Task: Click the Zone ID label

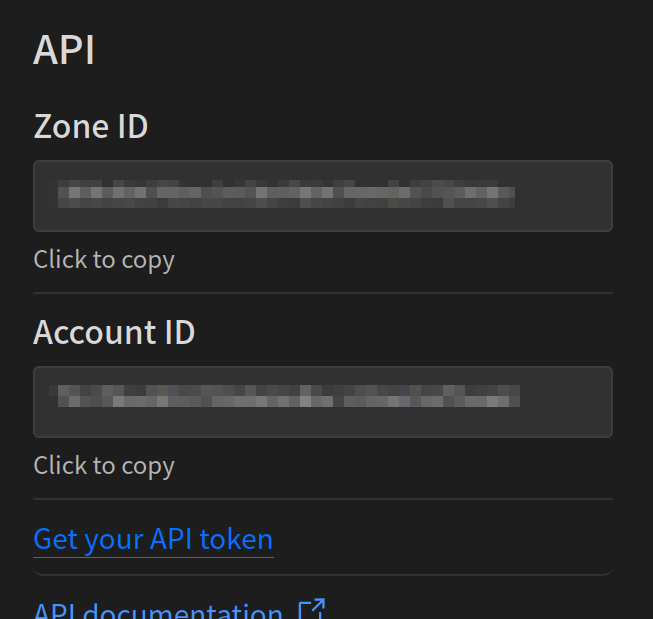Action: 90,126
